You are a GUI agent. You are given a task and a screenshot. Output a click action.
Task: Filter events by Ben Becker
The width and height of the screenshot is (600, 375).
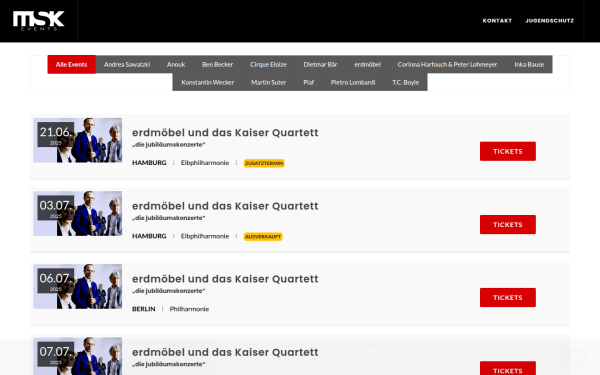217,64
